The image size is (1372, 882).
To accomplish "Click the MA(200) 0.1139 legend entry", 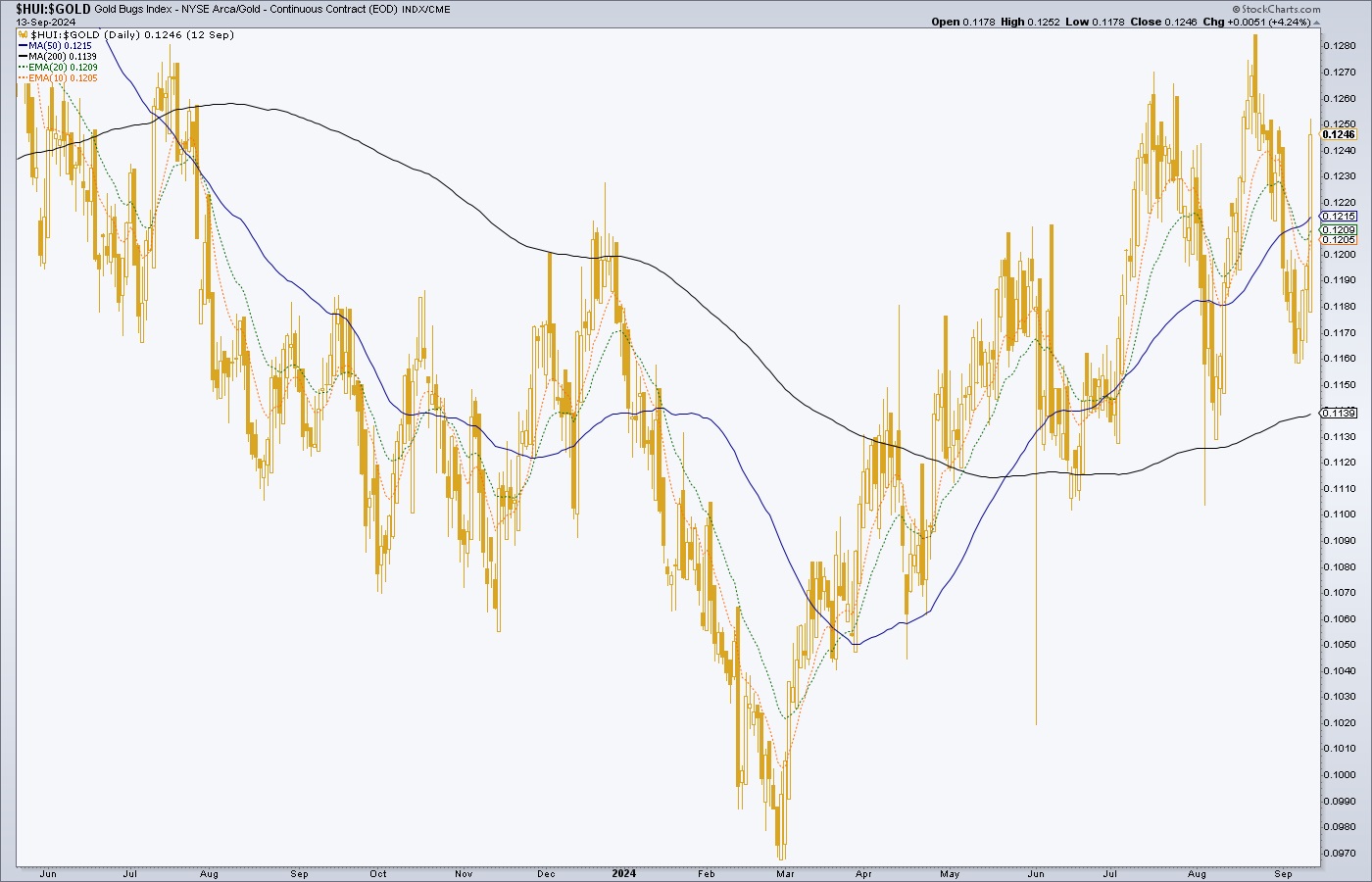I will point(57,57).
